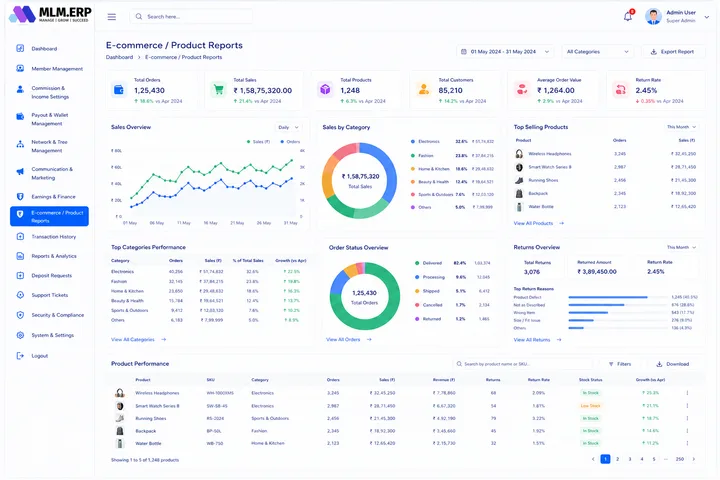Screen dimensions: 720x480
Task: Go to pagination page 2
Action: [618, 459]
